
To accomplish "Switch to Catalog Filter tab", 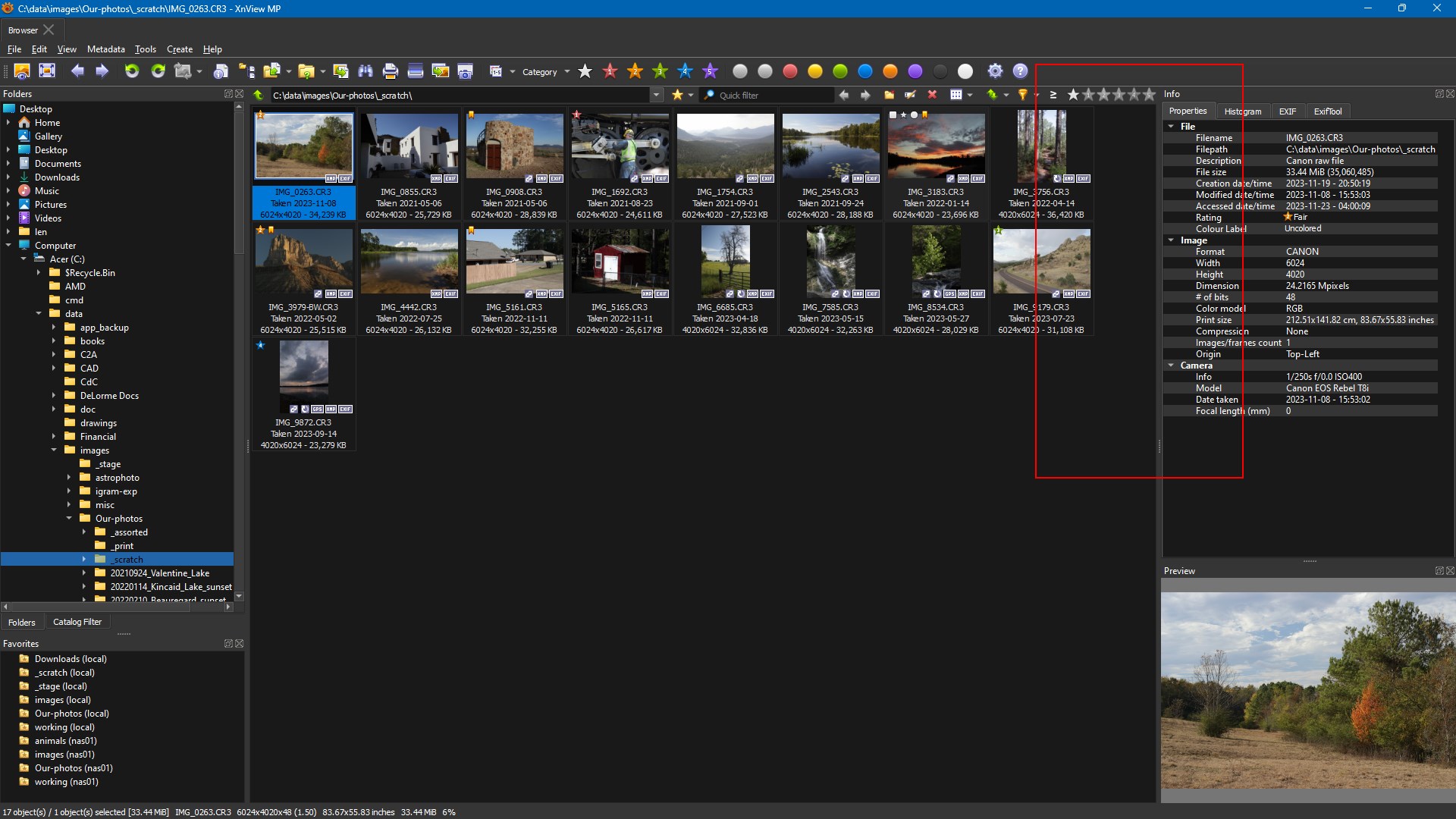I will click(x=77, y=622).
